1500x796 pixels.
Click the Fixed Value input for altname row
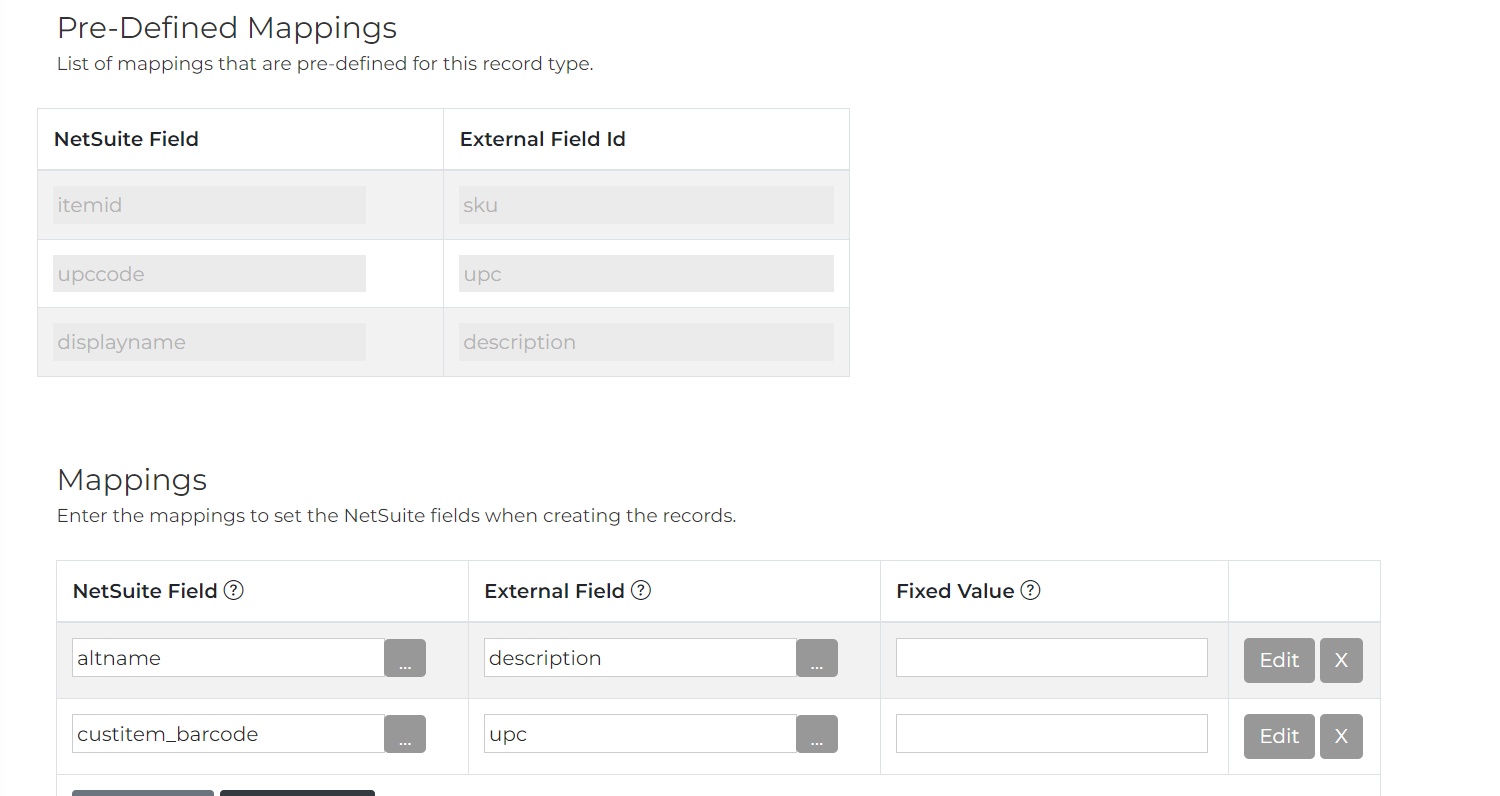coord(1051,658)
